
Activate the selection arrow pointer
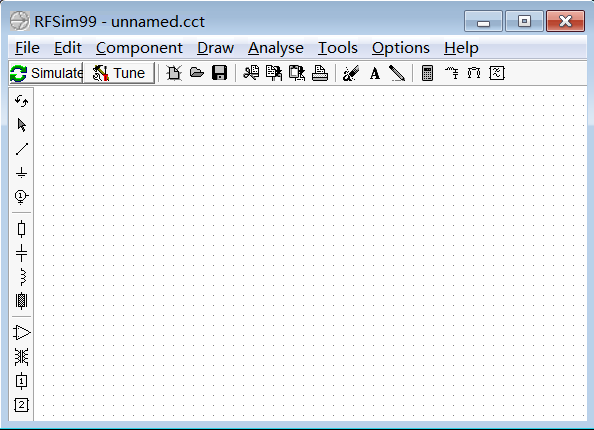point(22,125)
